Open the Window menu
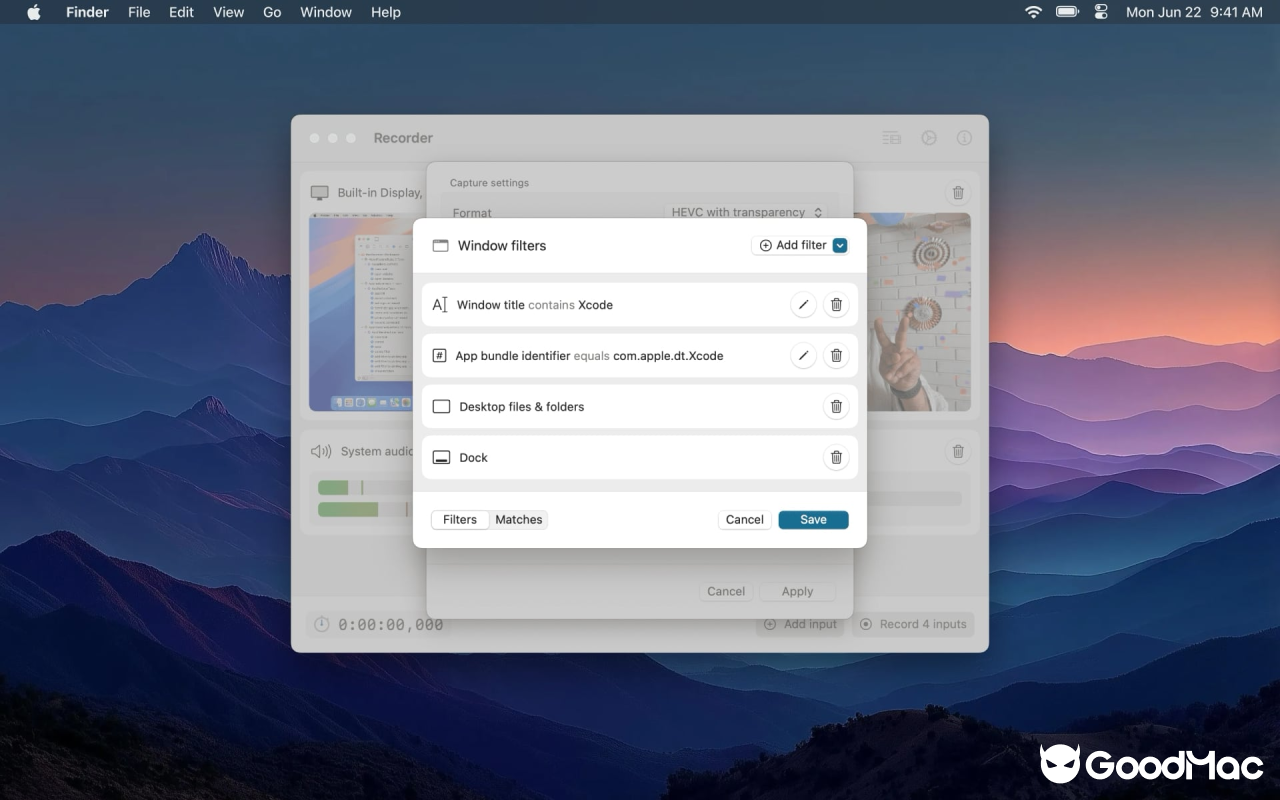1280x800 pixels. (326, 12)
